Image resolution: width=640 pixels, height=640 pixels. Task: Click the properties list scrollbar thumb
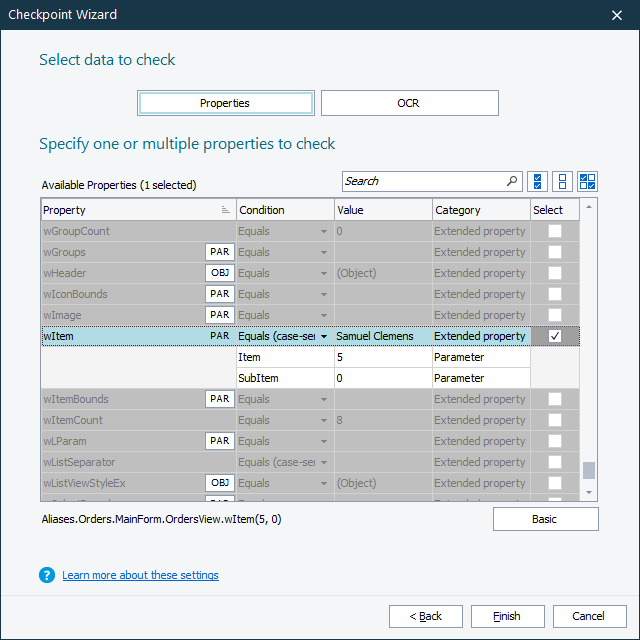coord(588,470)
